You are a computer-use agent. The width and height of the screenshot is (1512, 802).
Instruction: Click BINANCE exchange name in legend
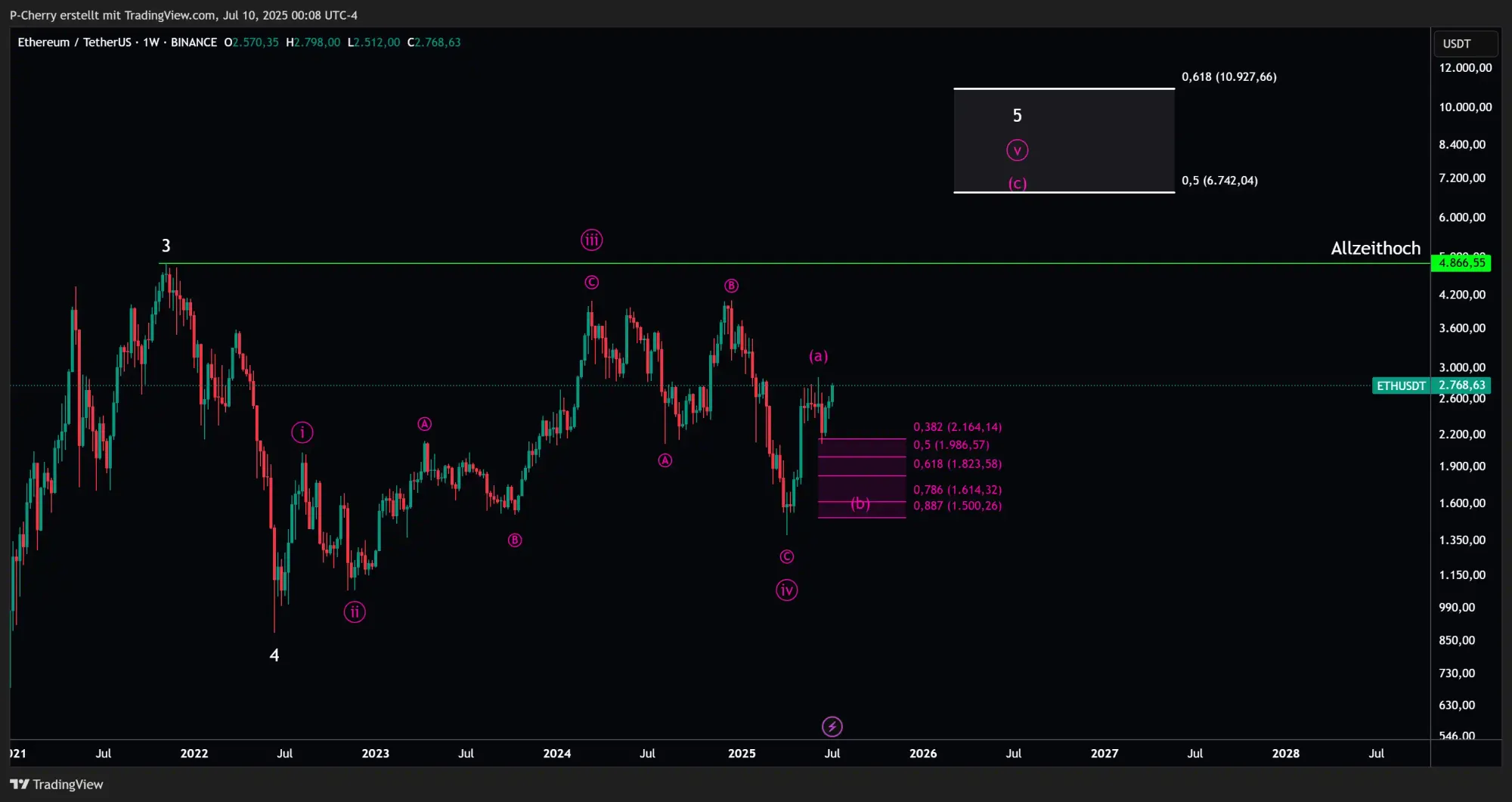tap(194, 42)
